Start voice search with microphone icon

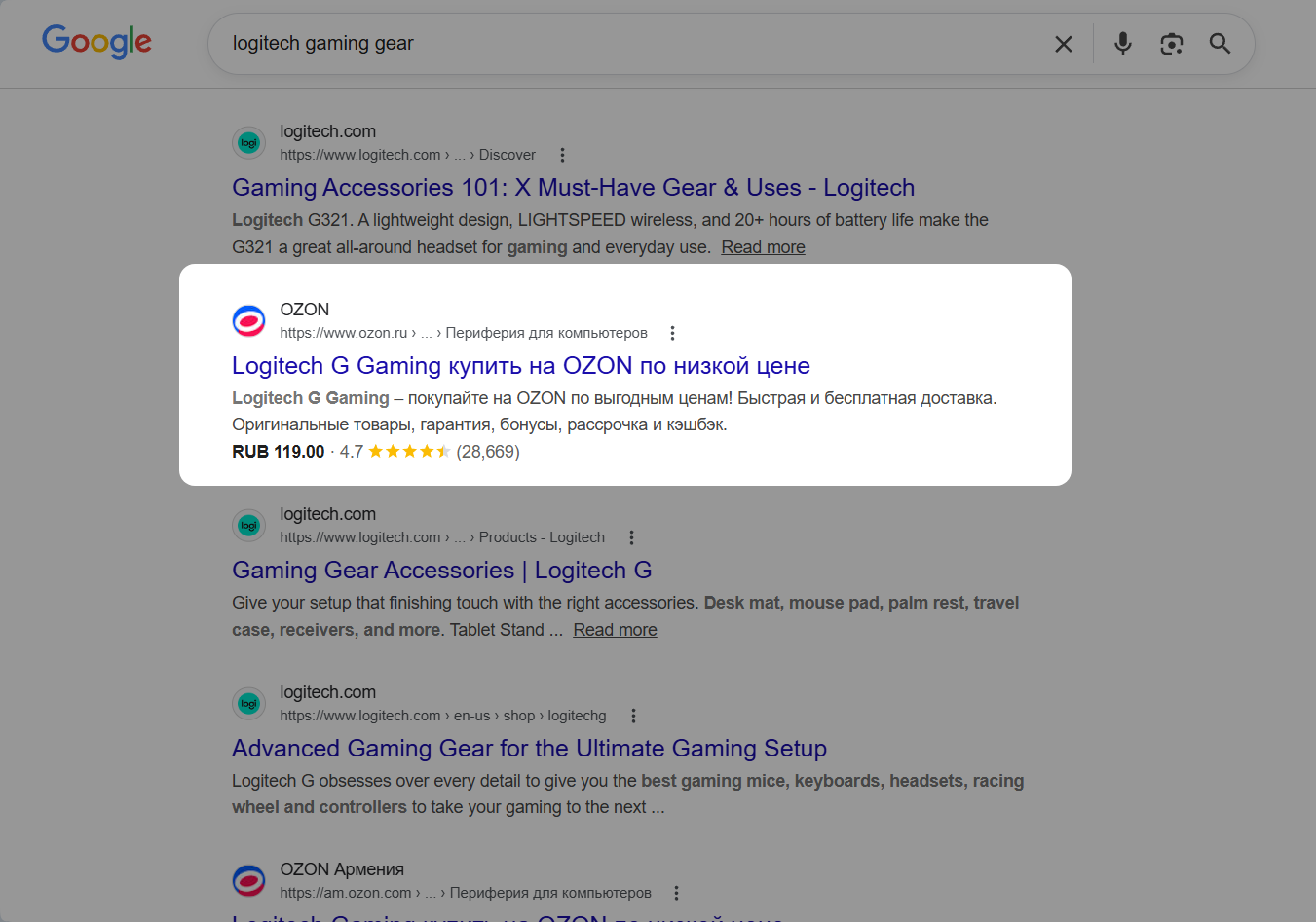tap(1122, 44)
